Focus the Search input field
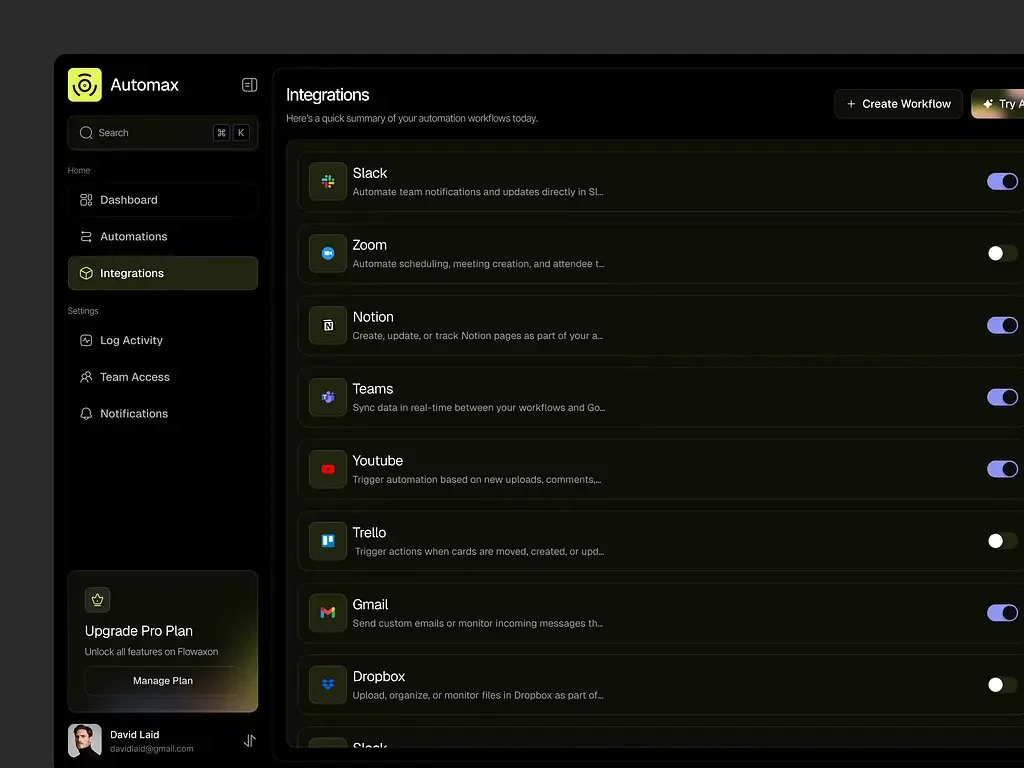Screen dimensions: 1024x768 click(x=163, y=133)
